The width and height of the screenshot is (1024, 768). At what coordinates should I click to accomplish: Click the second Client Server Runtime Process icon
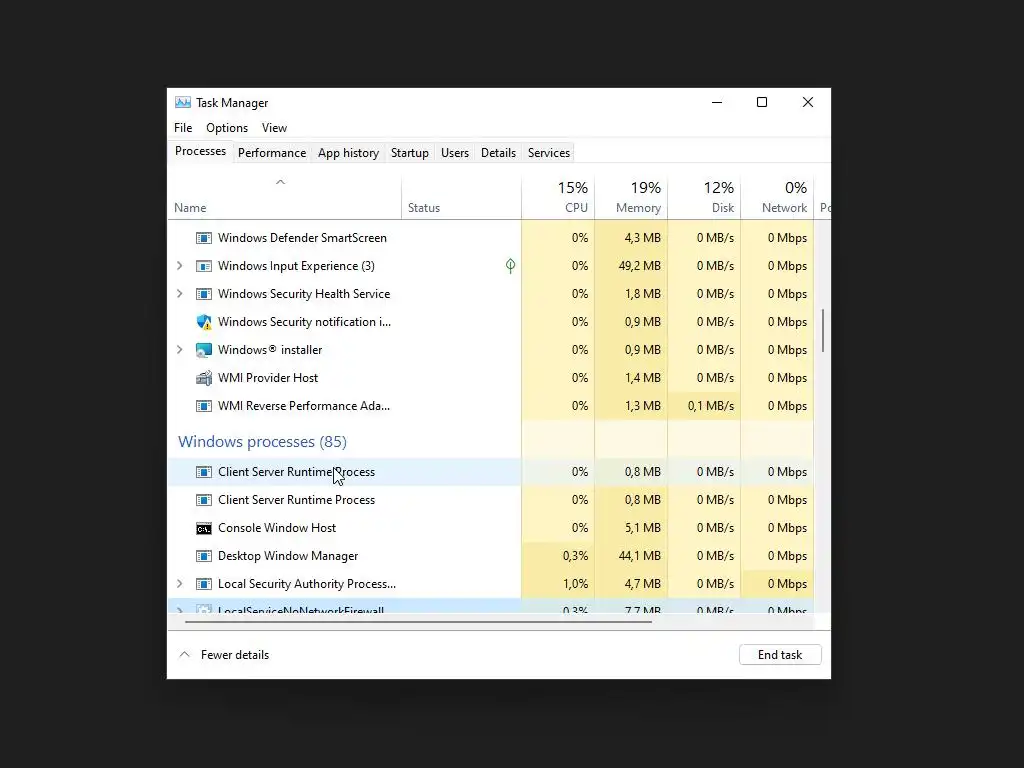(204, 500)
